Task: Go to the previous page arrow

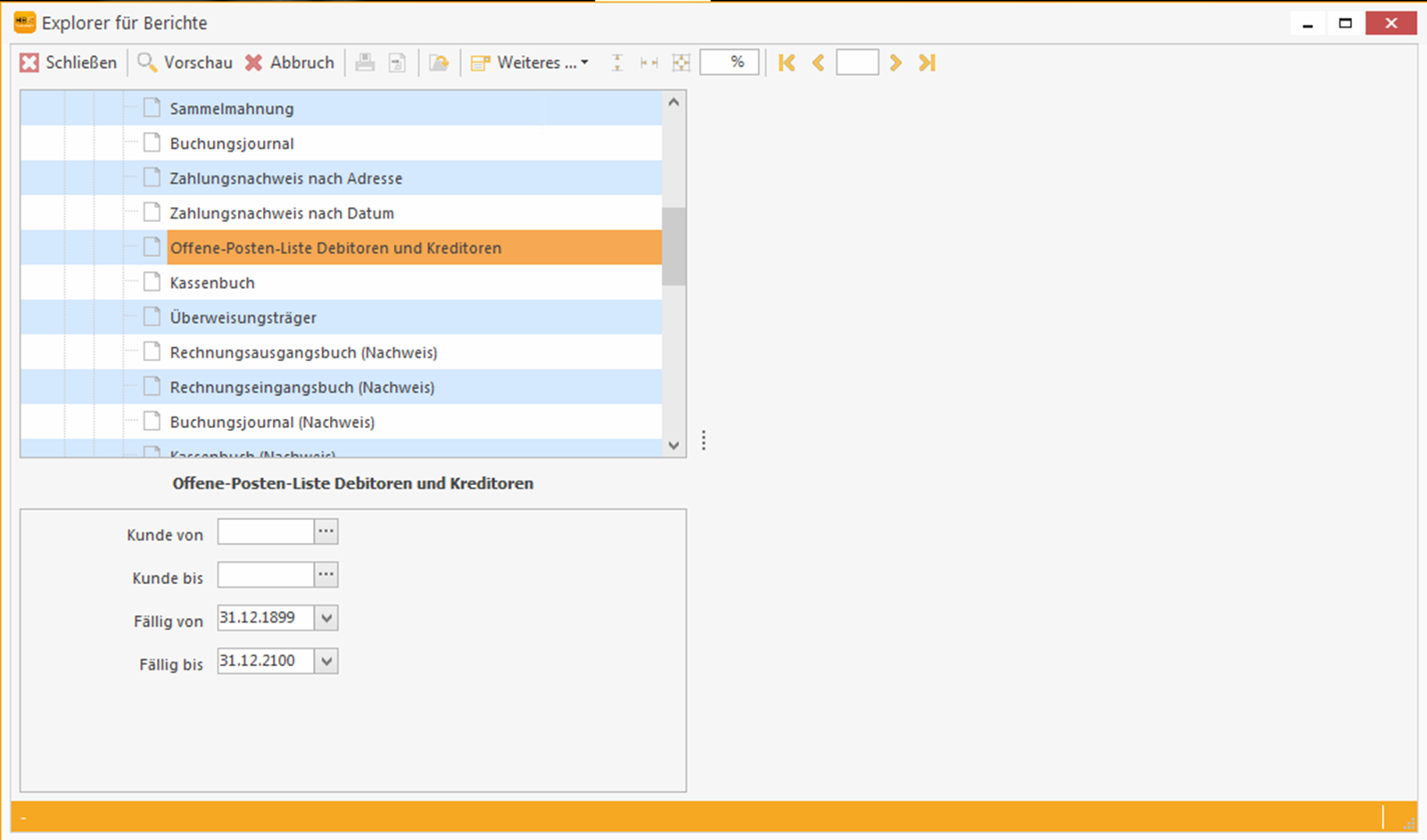Action: 818,62
